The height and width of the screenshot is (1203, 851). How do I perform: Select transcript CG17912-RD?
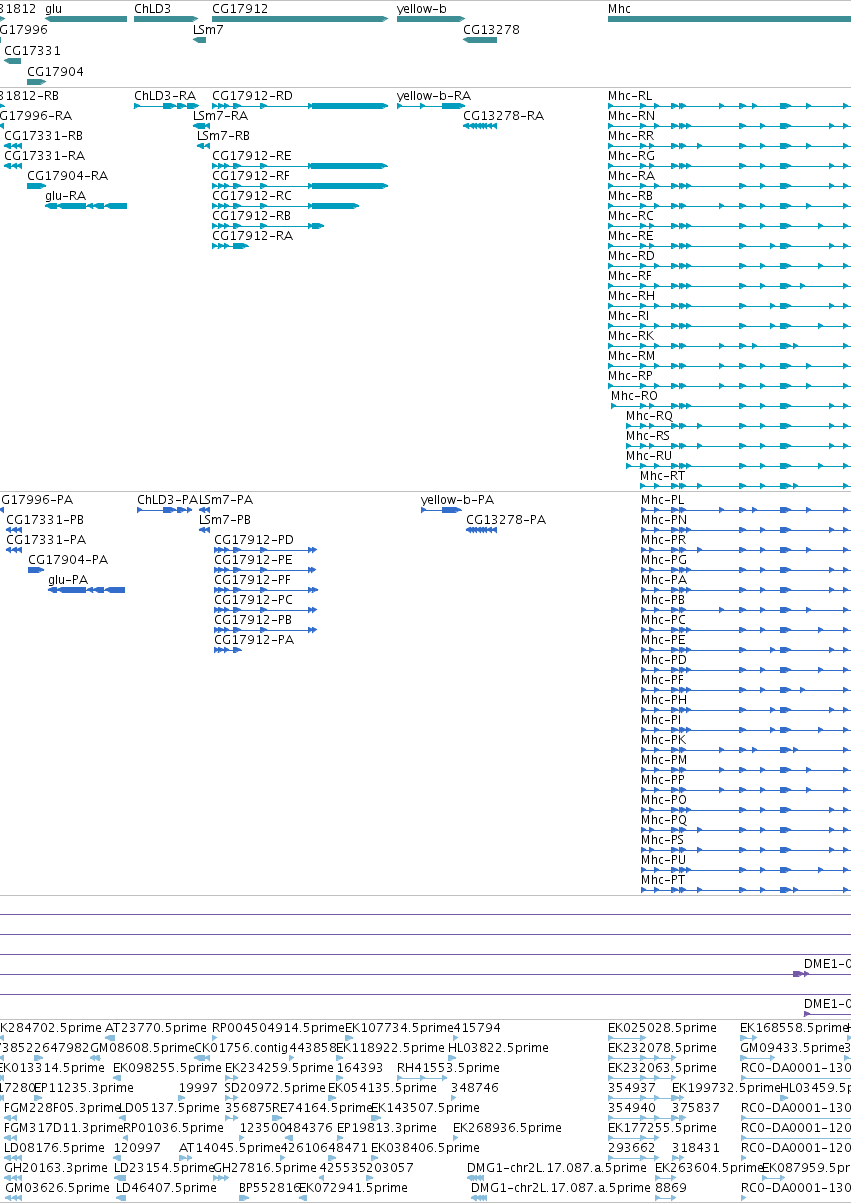point(252,96)
